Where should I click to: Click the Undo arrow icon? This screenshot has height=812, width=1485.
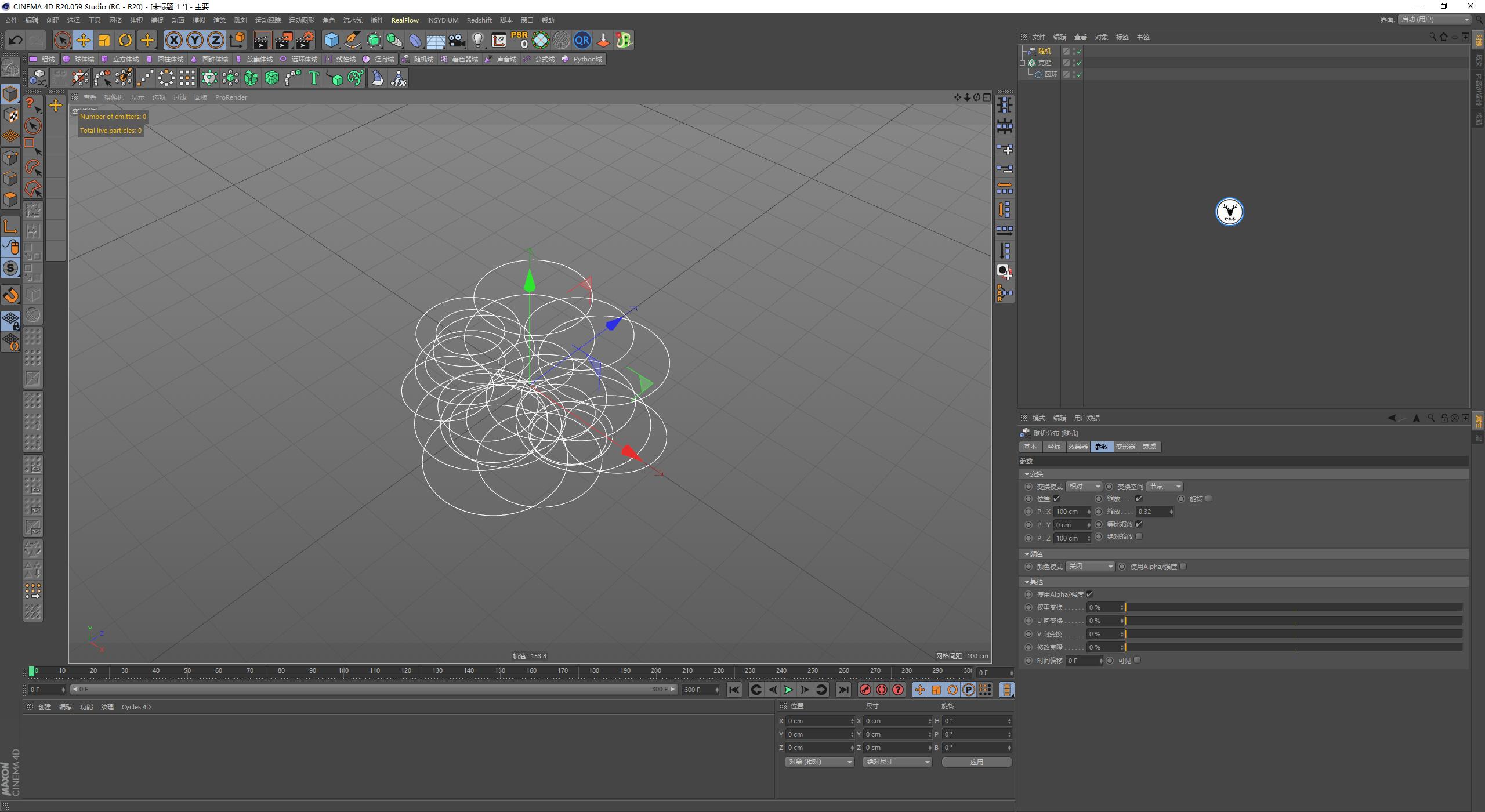pyautogui.click(x=15, y=40)
